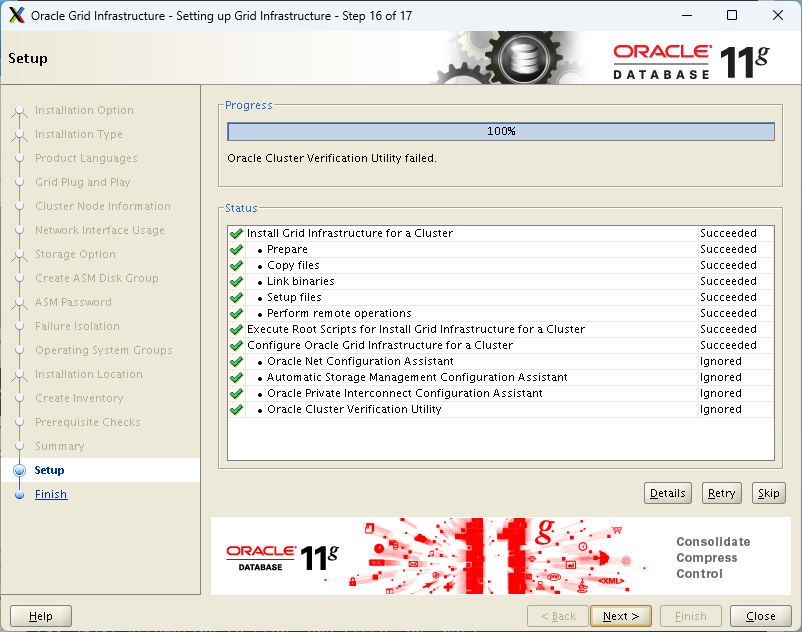Click the Setup step bullet in sidebar

point(19,470)
